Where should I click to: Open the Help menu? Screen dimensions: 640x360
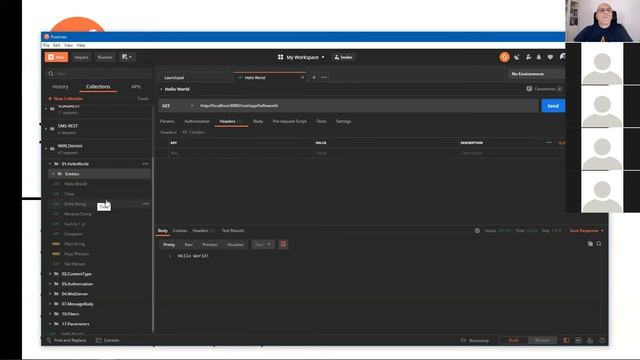pyautogui.click(x=81, y=45)
